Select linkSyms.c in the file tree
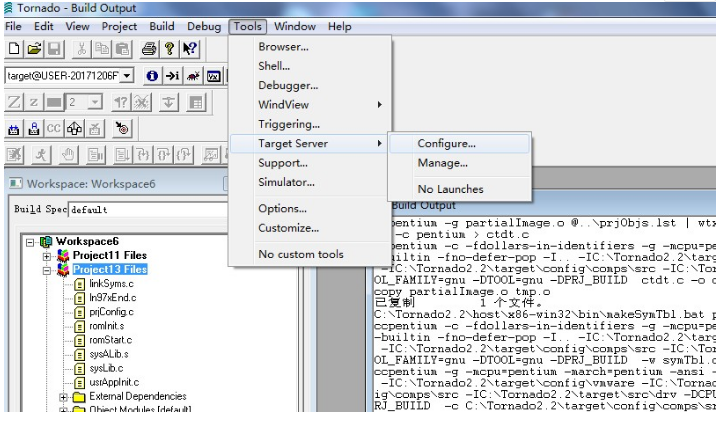The image size is (724, 423). (x=111, y=284)
